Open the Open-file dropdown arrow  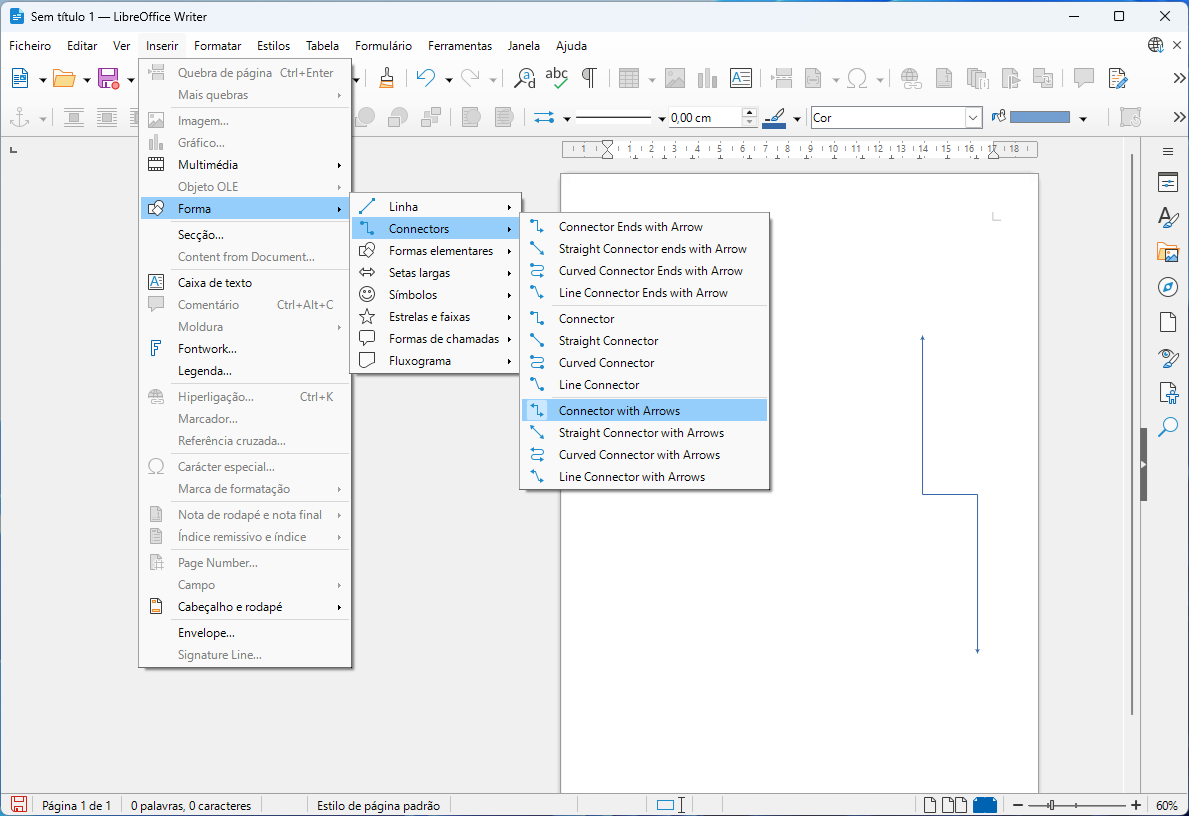pos(87,80)
